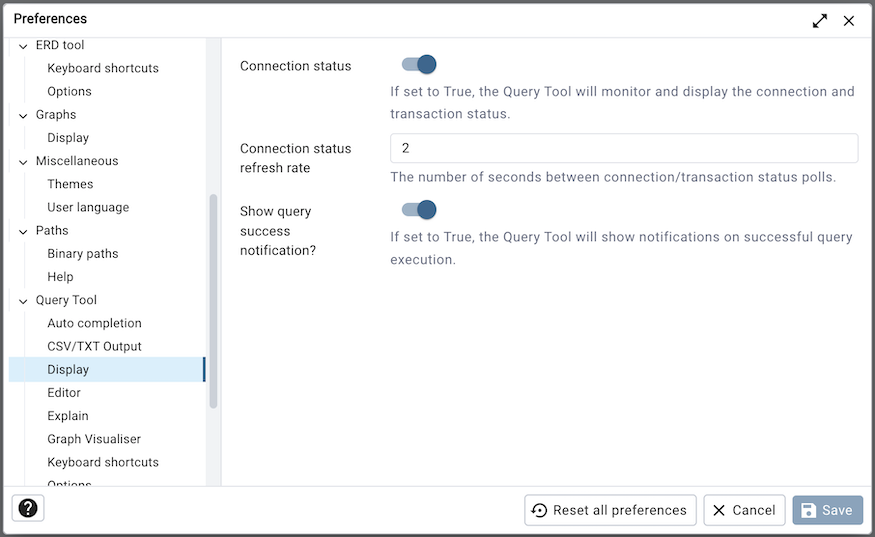Collapse the Query Tool tree node
Viewport: 875px width, 537px height.
(x=22, y=301)
